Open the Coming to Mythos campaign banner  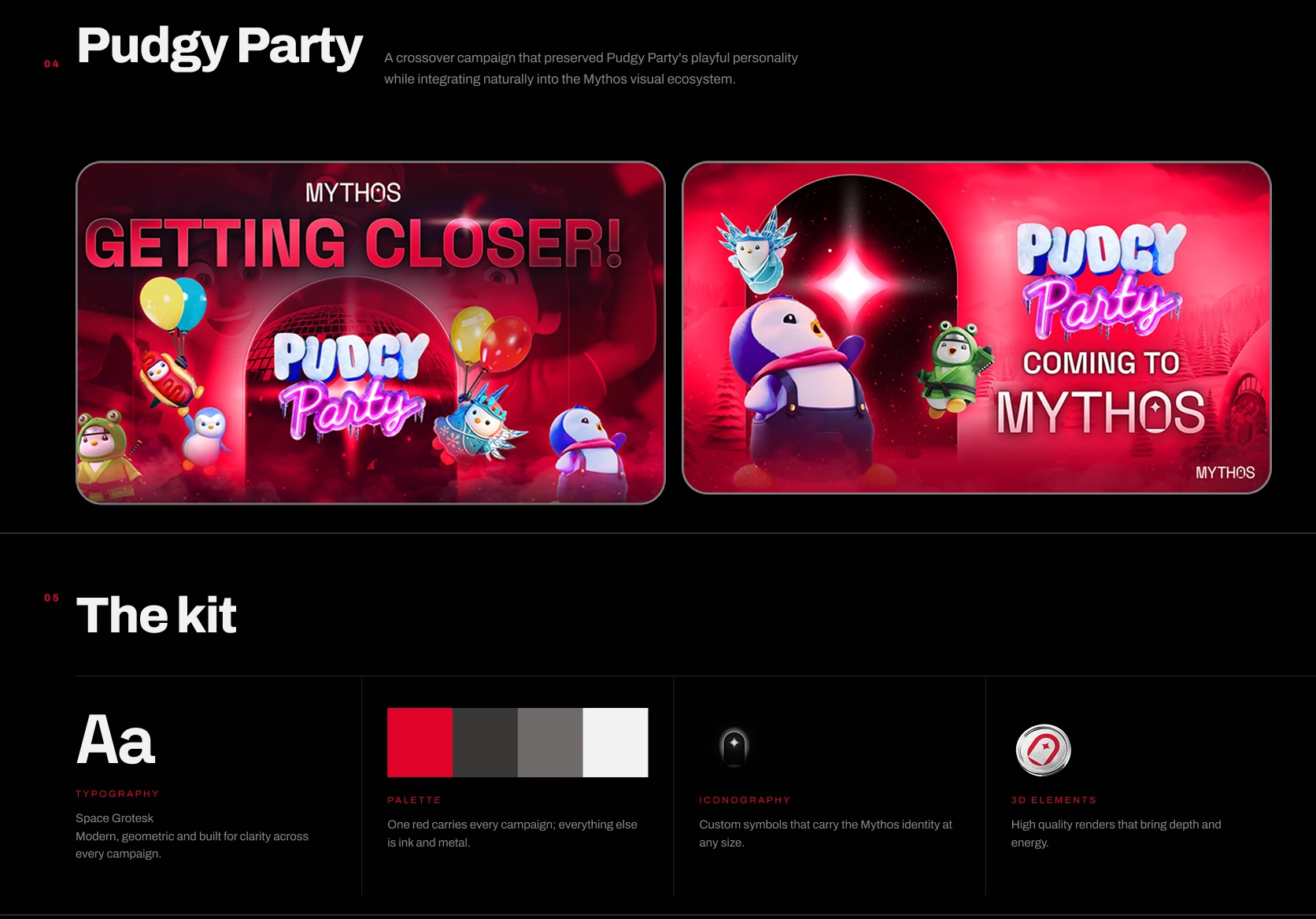tap(977, 328)
